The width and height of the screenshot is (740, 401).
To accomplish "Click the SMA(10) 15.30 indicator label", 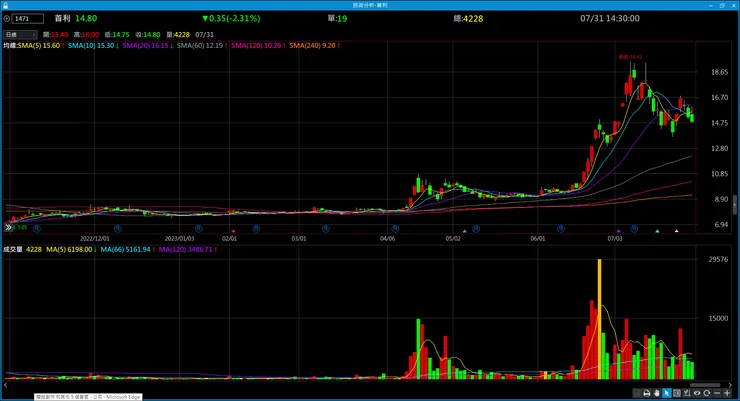I will tap(93, 46).
